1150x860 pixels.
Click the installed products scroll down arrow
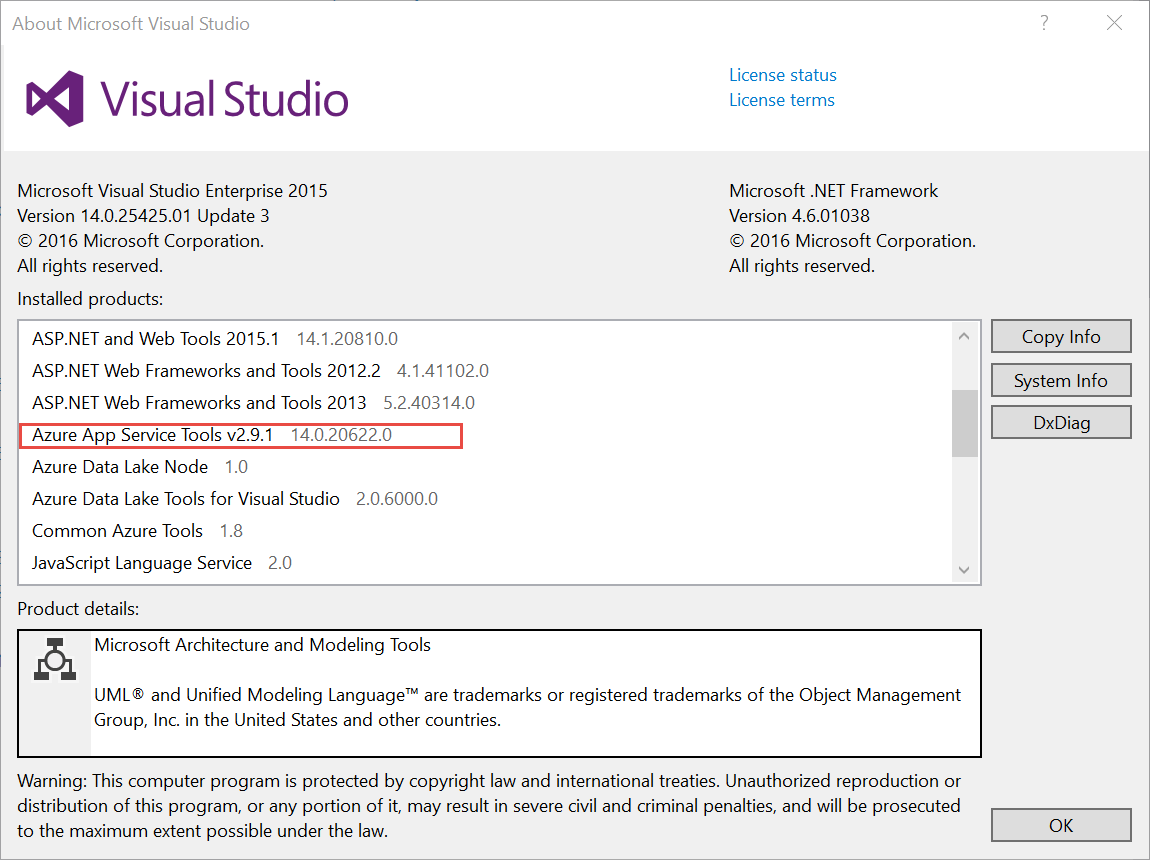964,570
